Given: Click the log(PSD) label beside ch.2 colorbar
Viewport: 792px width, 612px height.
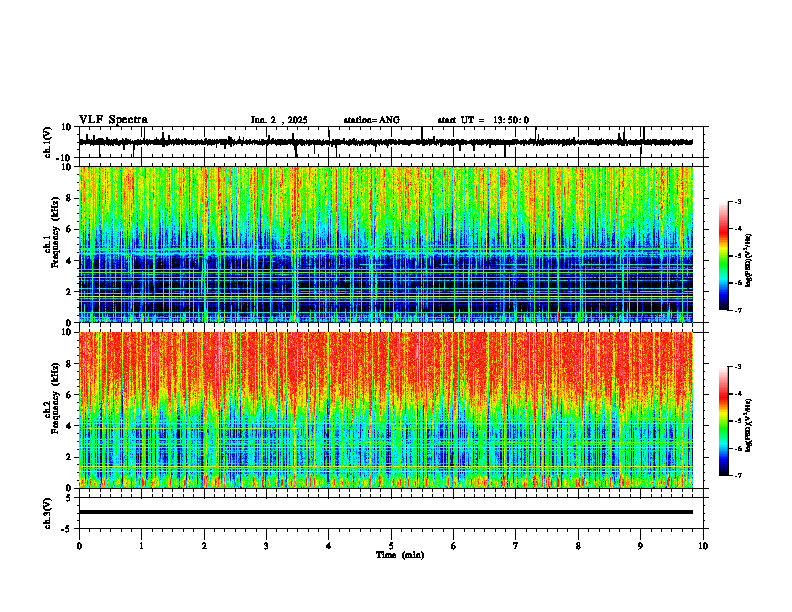Looking at the screenshot, I should (x=749, y=424).
